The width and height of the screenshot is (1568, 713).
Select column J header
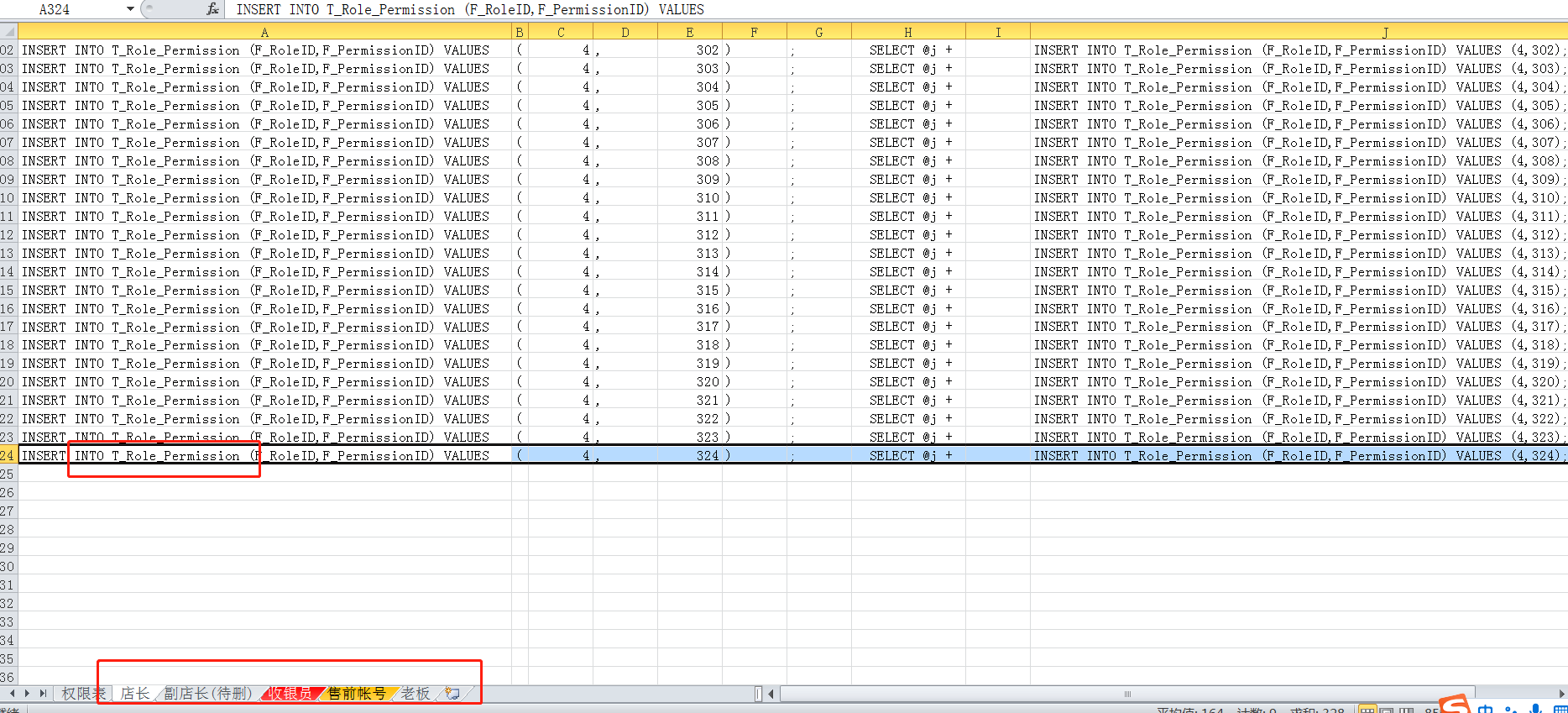(x=1385, y=32)
